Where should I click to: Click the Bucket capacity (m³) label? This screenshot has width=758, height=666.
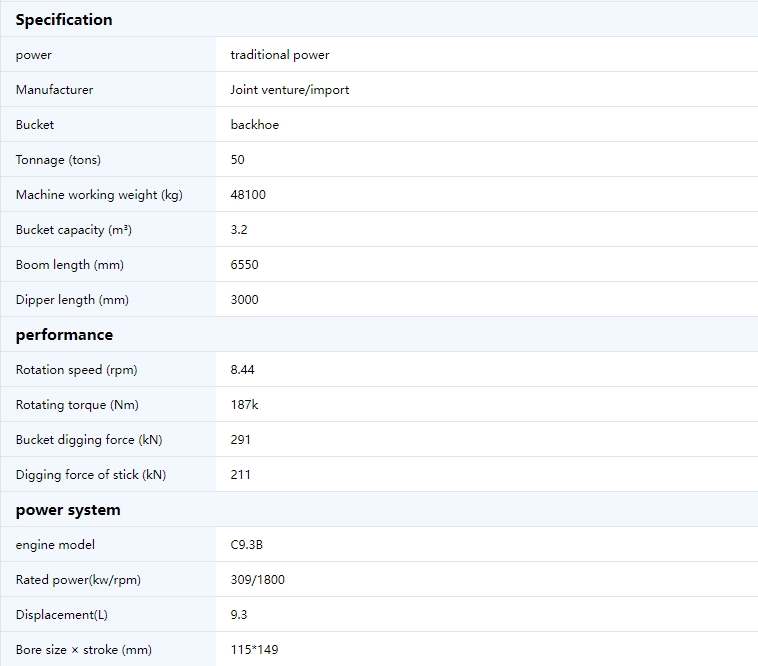[73, 230]
